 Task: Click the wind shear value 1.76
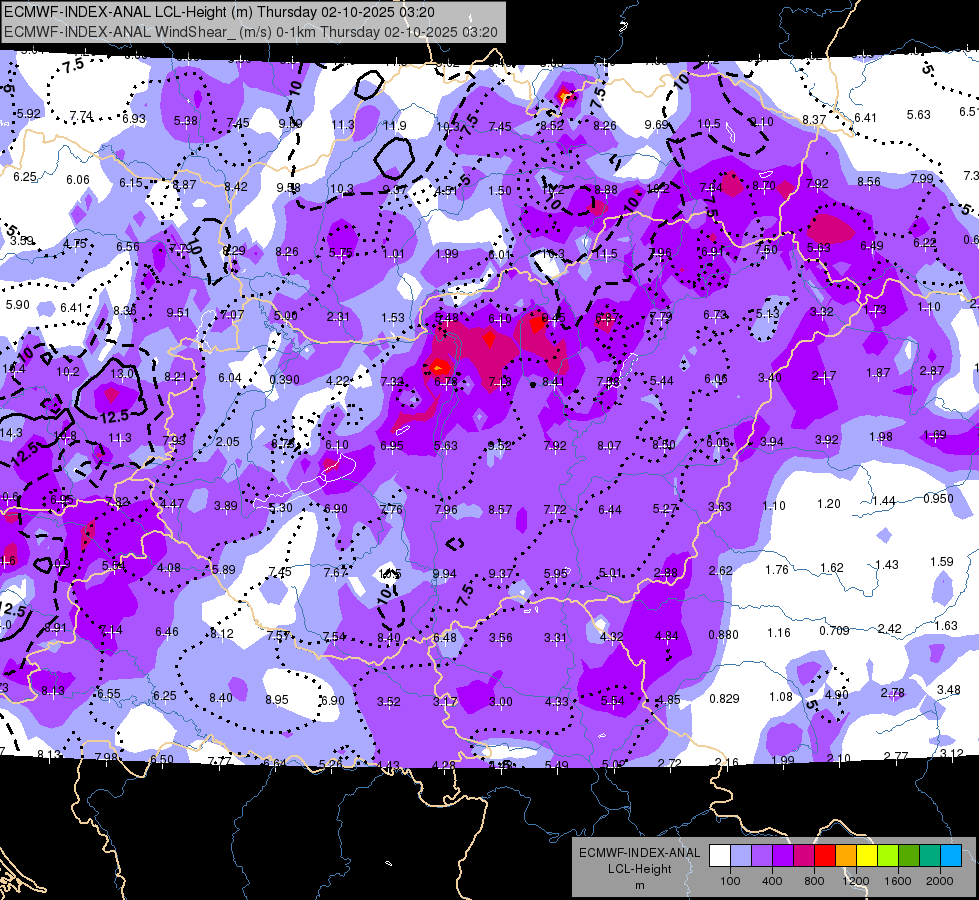[x=777, y=570]
